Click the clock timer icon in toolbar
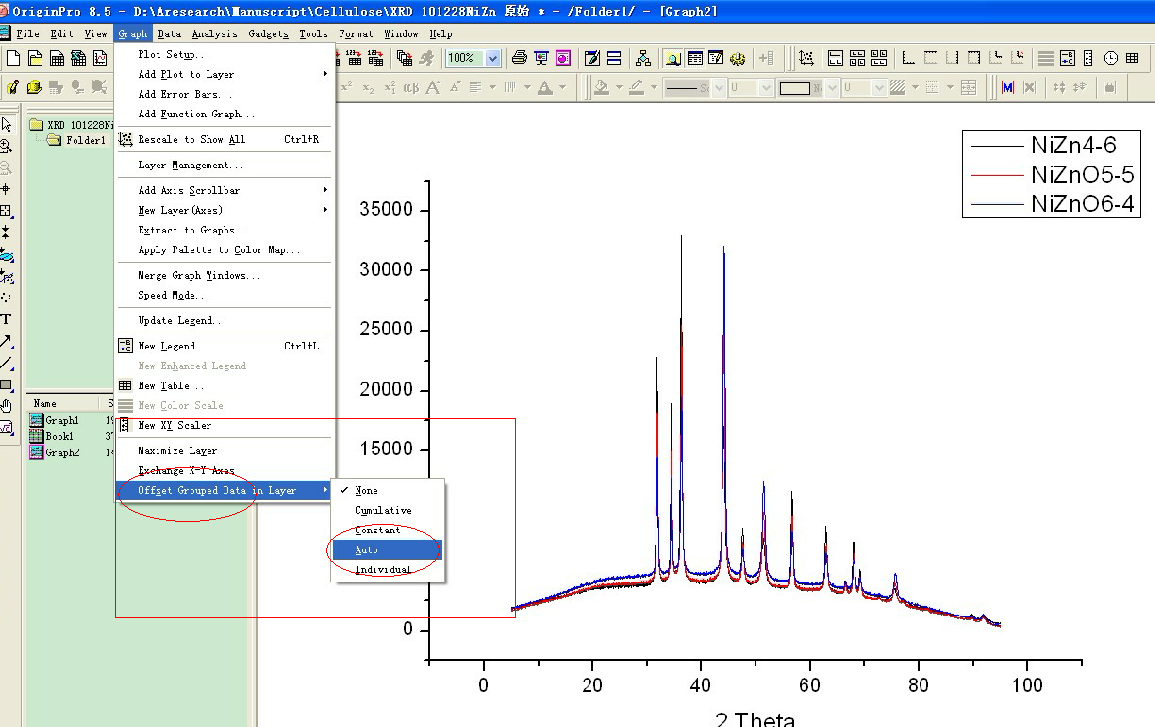 (1111, 58)
